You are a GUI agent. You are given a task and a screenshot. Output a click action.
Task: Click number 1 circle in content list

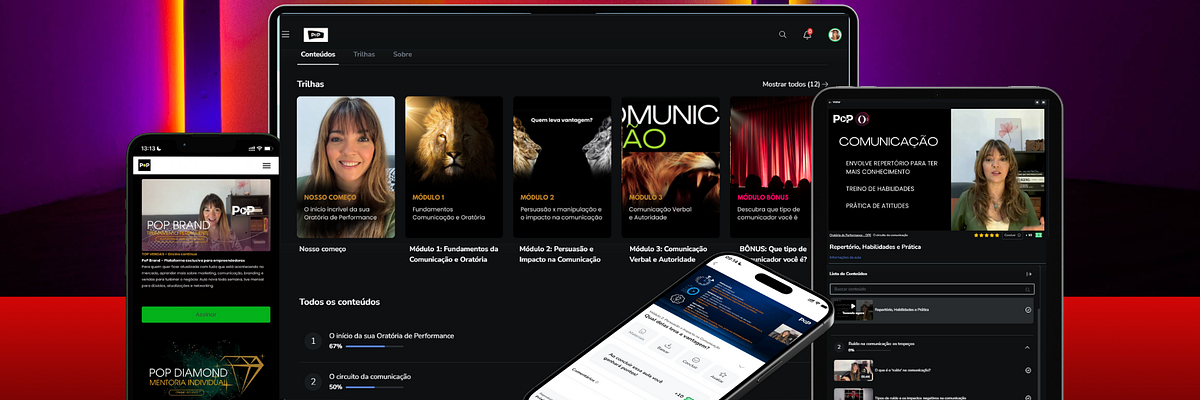[312, 341]
